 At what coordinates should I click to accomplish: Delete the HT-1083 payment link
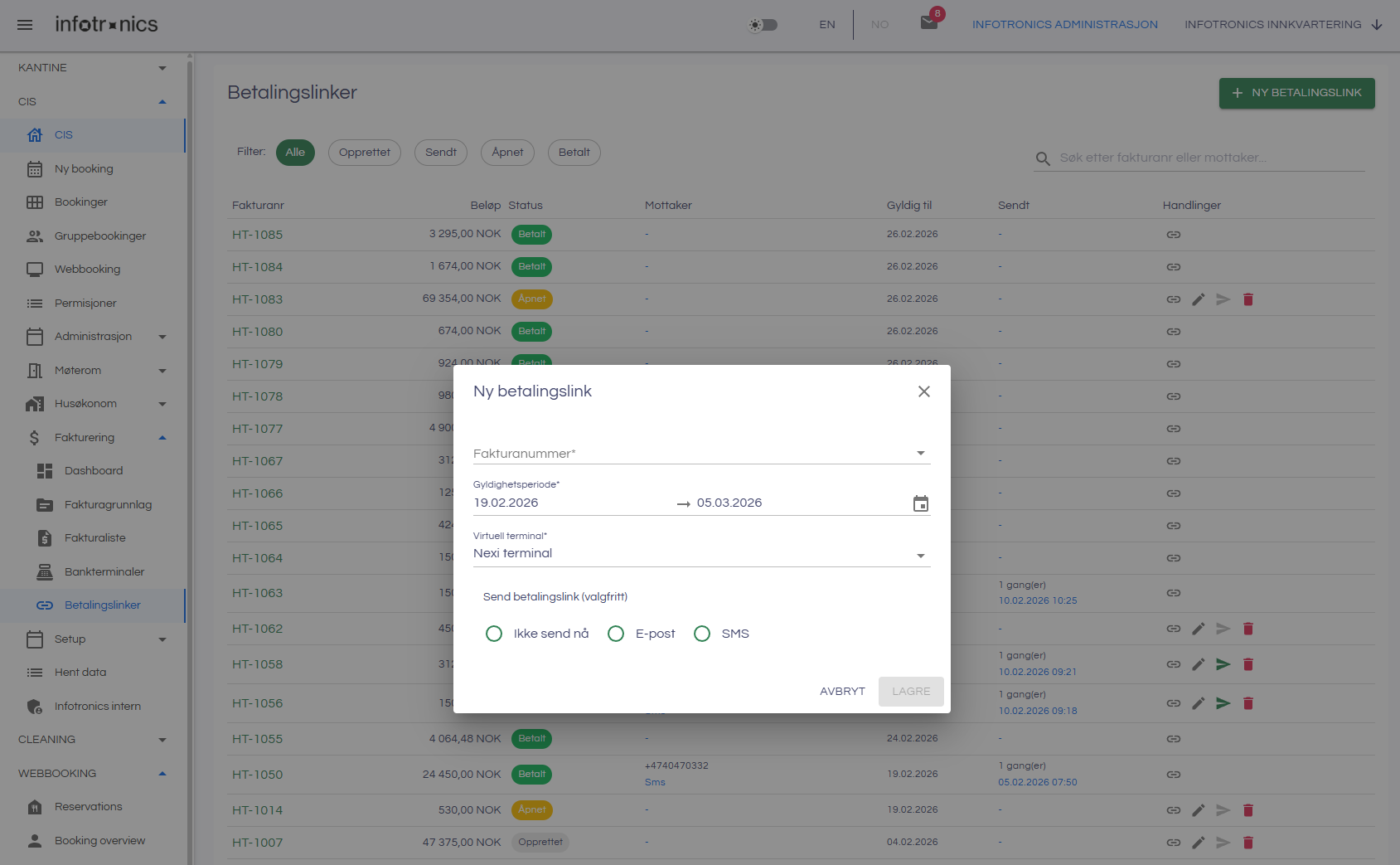(1248, 299)
